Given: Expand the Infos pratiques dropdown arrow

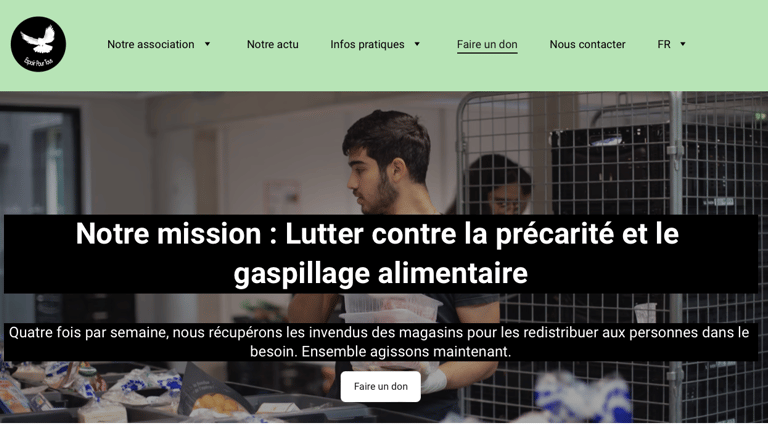Looking at the screenshot, I should (417, 44).
